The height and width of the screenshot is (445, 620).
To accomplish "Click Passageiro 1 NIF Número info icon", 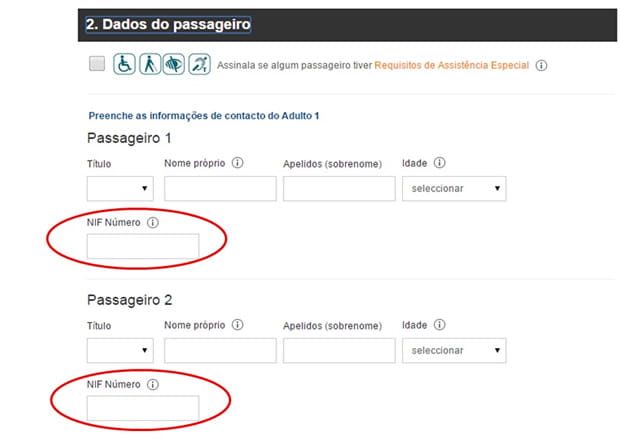I will pos(153,223).
